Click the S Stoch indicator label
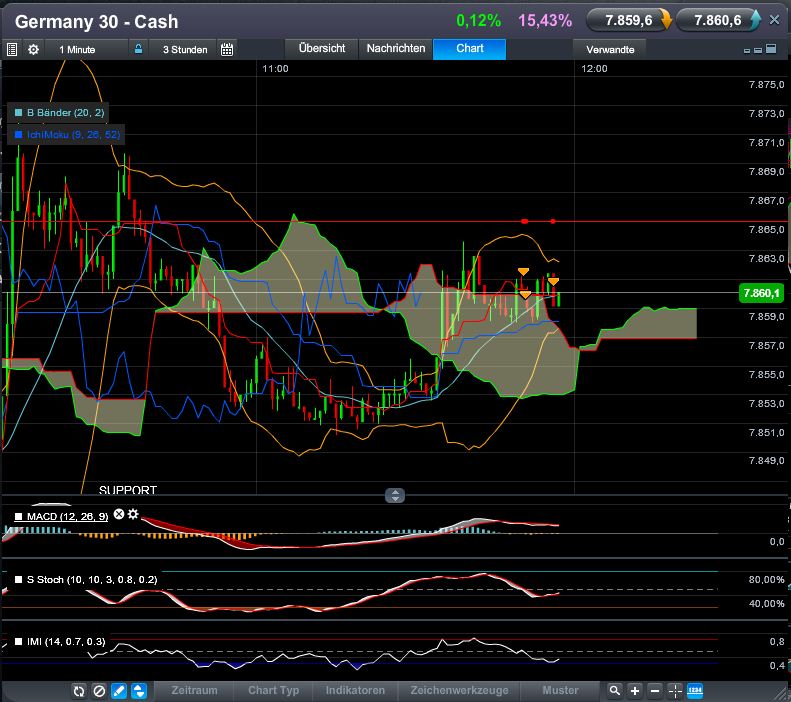791x702 pixels. pyautogui.click(x=92, y=579)
